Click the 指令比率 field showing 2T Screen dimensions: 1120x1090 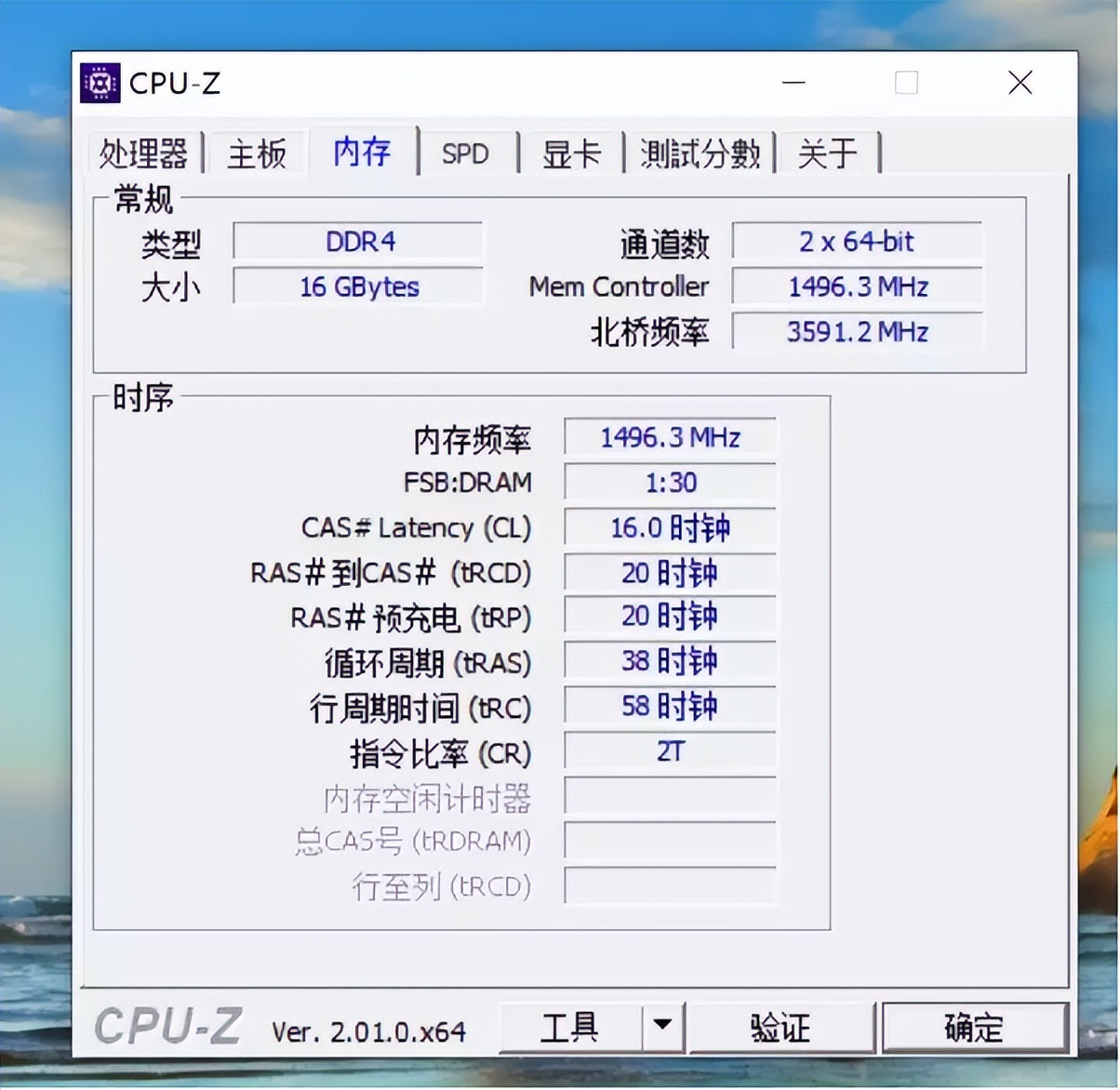pyautogui.click(x=669, y=751)
